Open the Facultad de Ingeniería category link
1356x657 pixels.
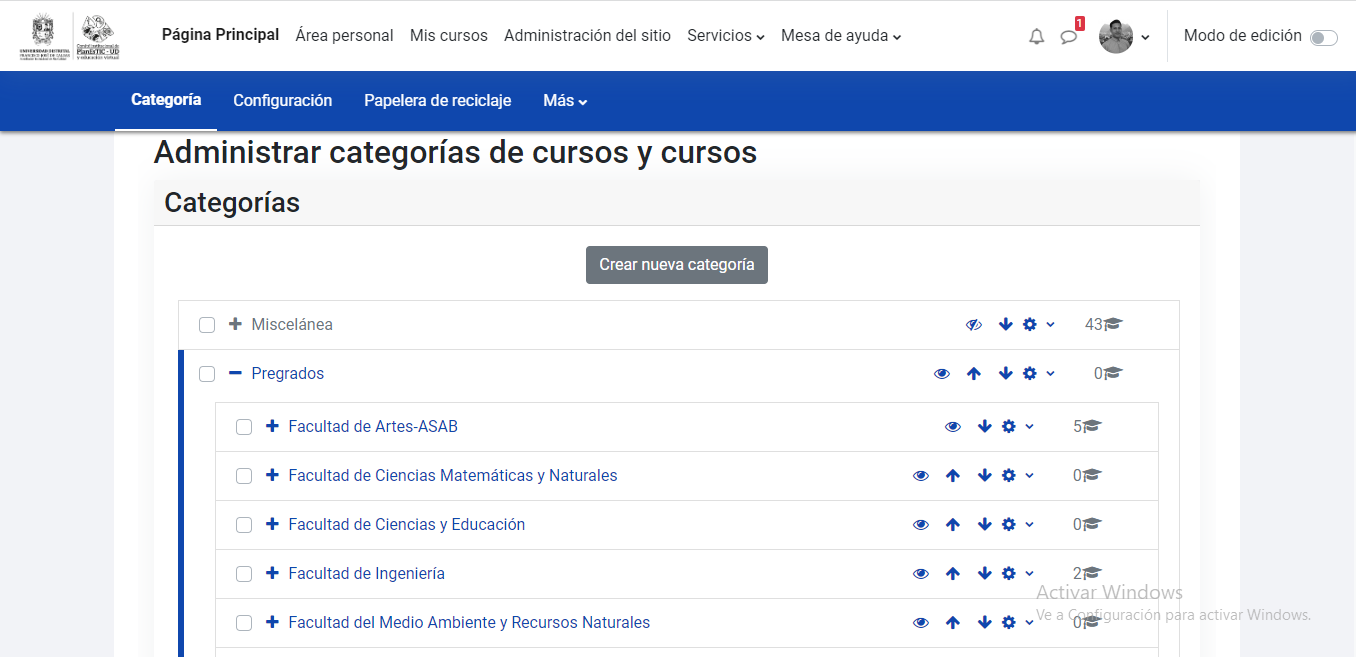click(x=369, y=573)
